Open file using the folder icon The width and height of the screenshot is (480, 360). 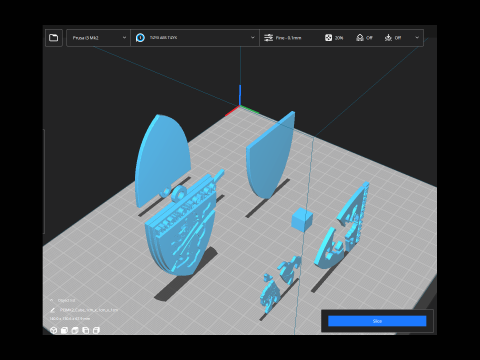pyautogui.click(x=54, y=38)
